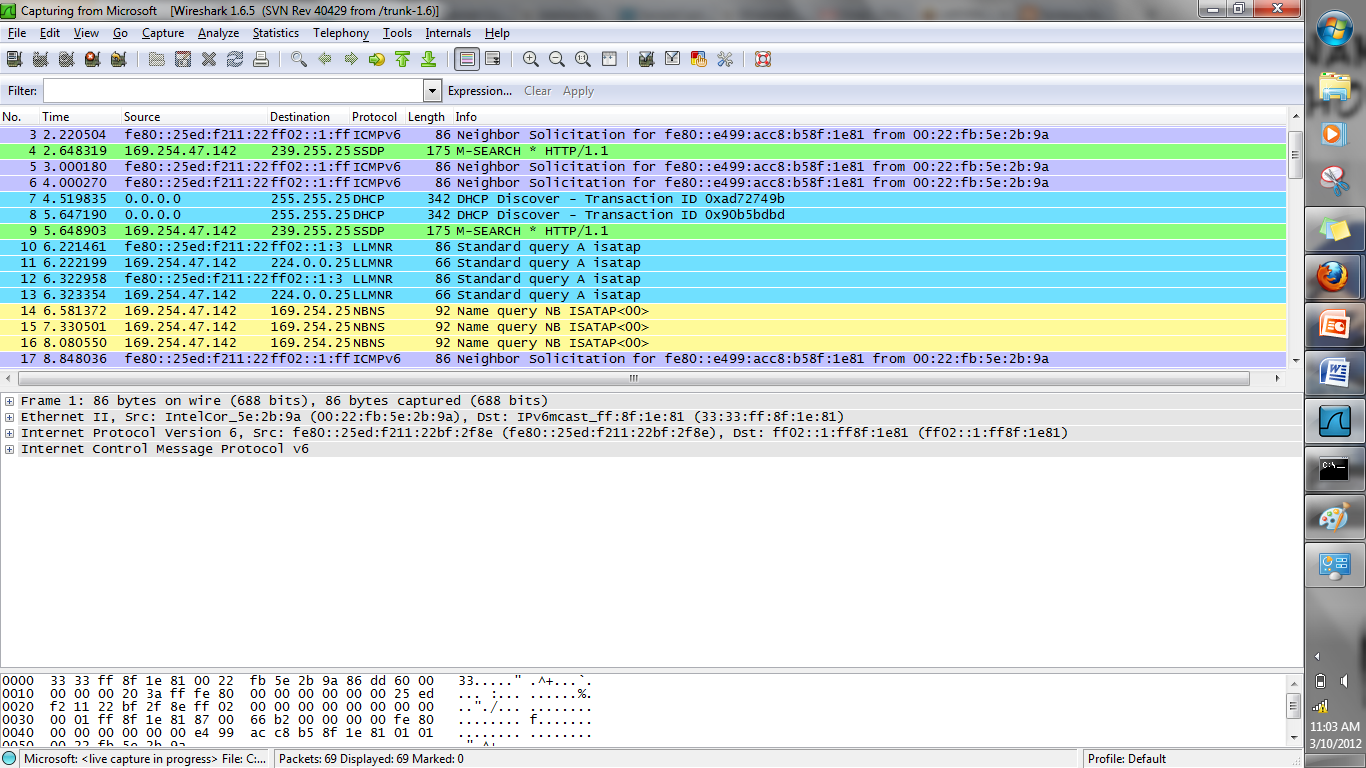The height and width of the screenshot is (768, 1366).
Task: Jump to the first packet
Action: [404, 60]
